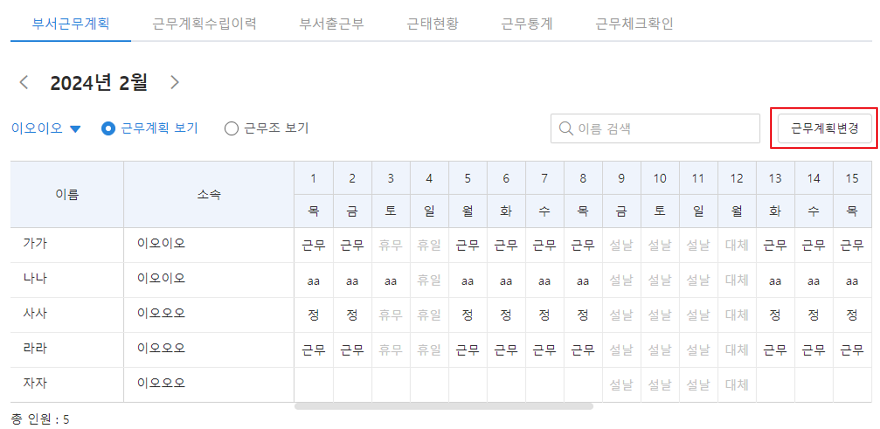Click the horizontal scrollbar under the schedule table
Image resolution: width=880 pixels, height=429 pixels.
click(443, 406)
